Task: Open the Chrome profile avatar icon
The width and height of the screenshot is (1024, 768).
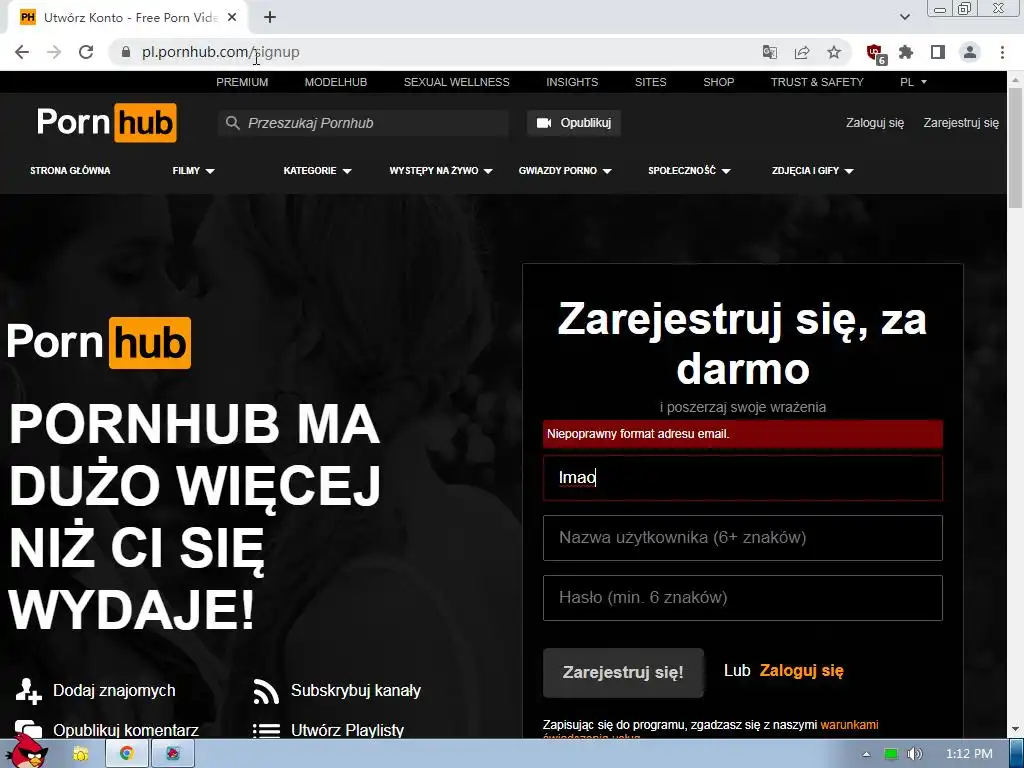Action: (x=970, y=52)
